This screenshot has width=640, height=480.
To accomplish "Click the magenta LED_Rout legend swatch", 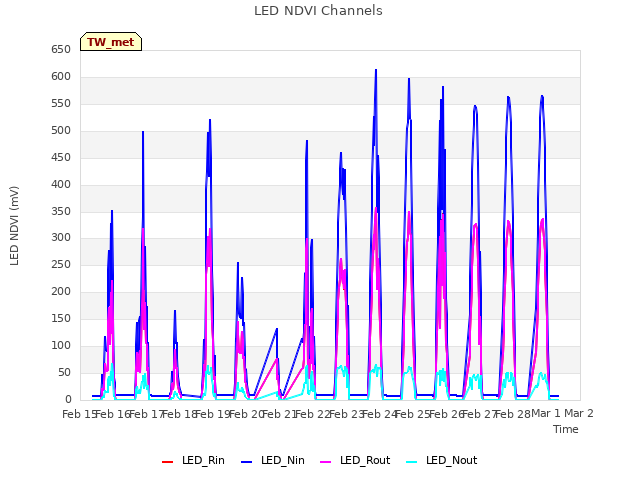I will (325, 462).
